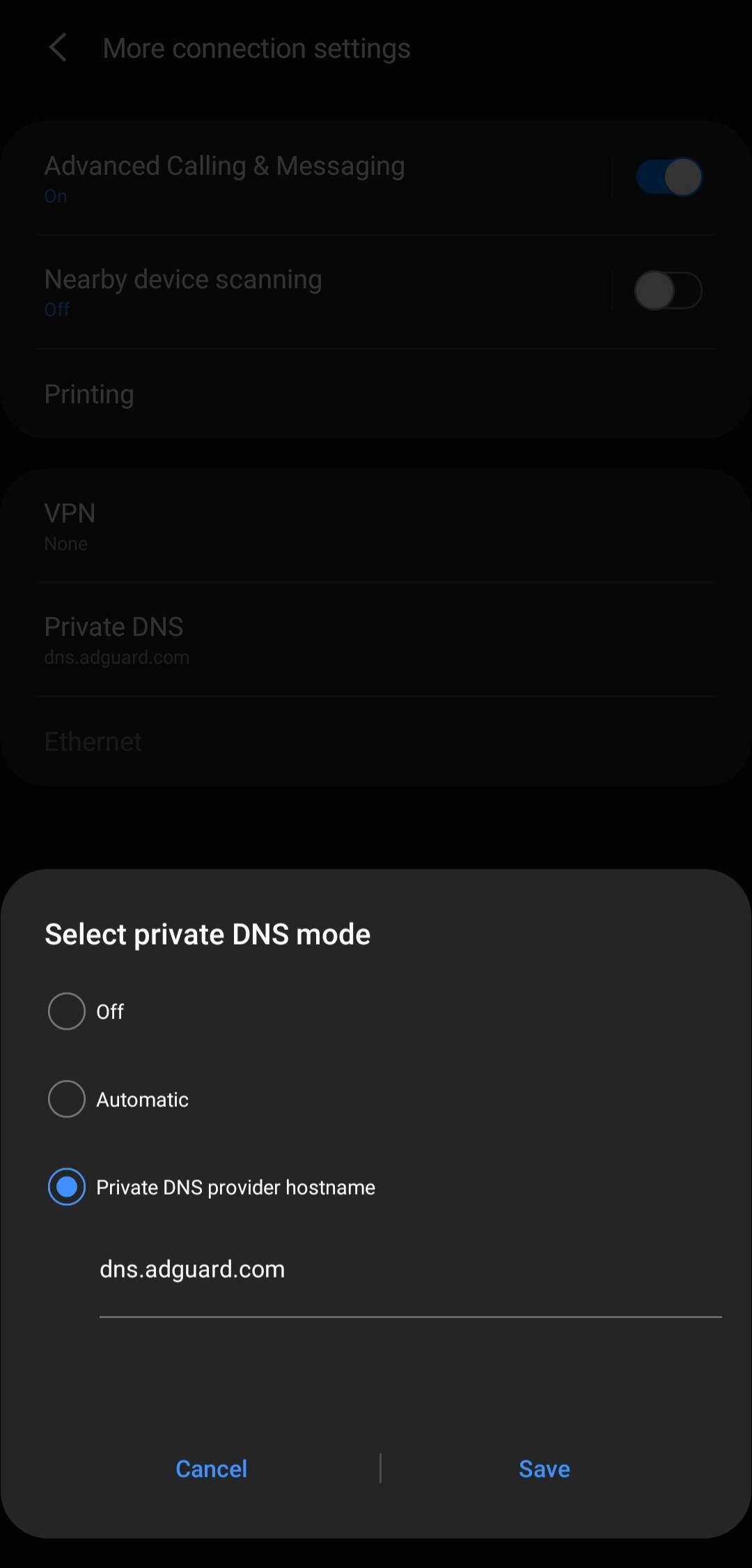Viewport: 752px width, 1568px height.
Task: Select the Automatic radio button circle
Action: [67, 1099]
